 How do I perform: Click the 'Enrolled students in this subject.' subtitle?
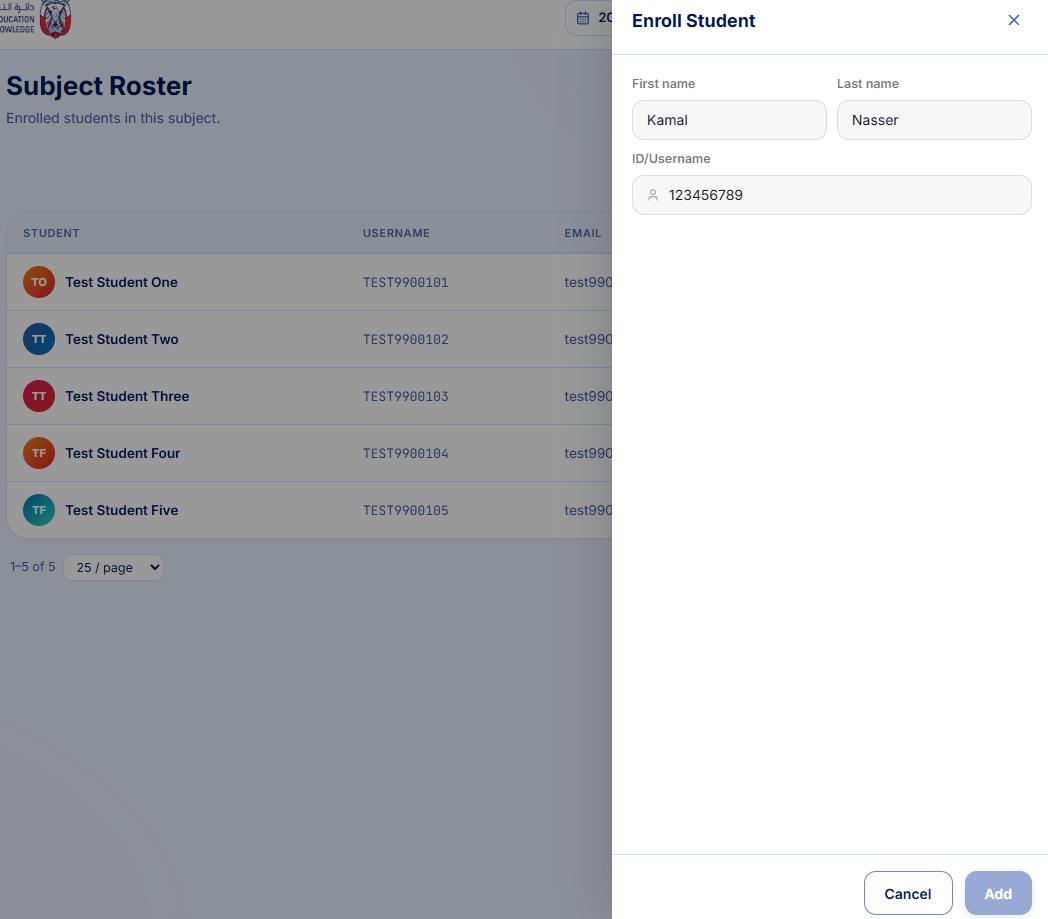click(113, 118)
